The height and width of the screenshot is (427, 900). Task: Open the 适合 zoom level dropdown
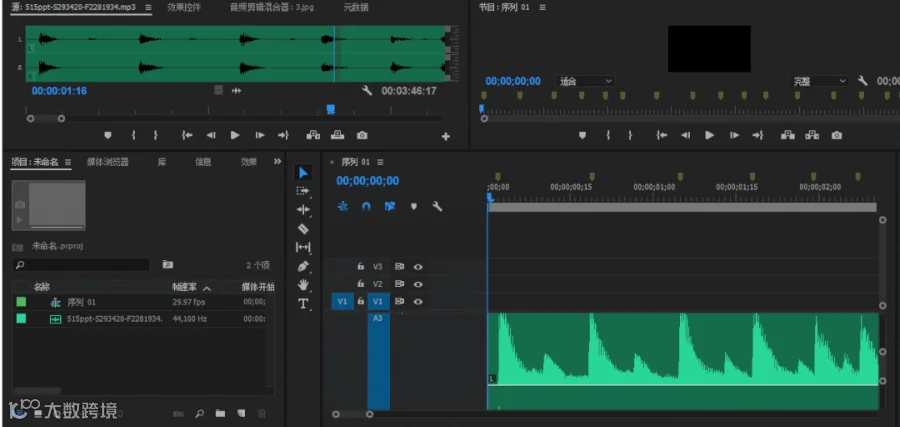point(584,81)
